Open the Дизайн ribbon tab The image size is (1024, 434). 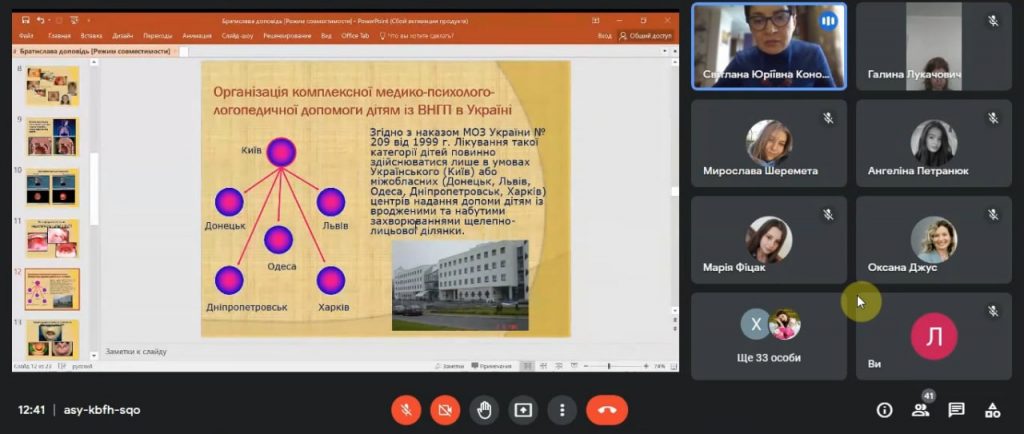(123, 36)
